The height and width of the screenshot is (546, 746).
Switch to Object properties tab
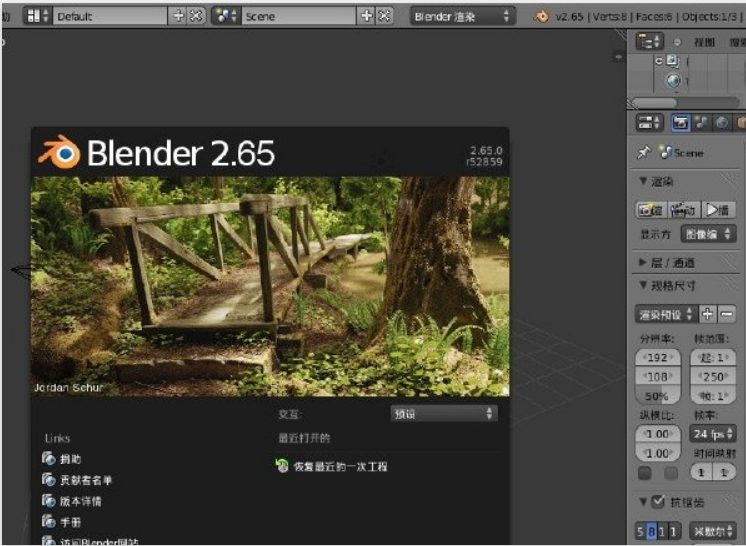pos(740,123)
